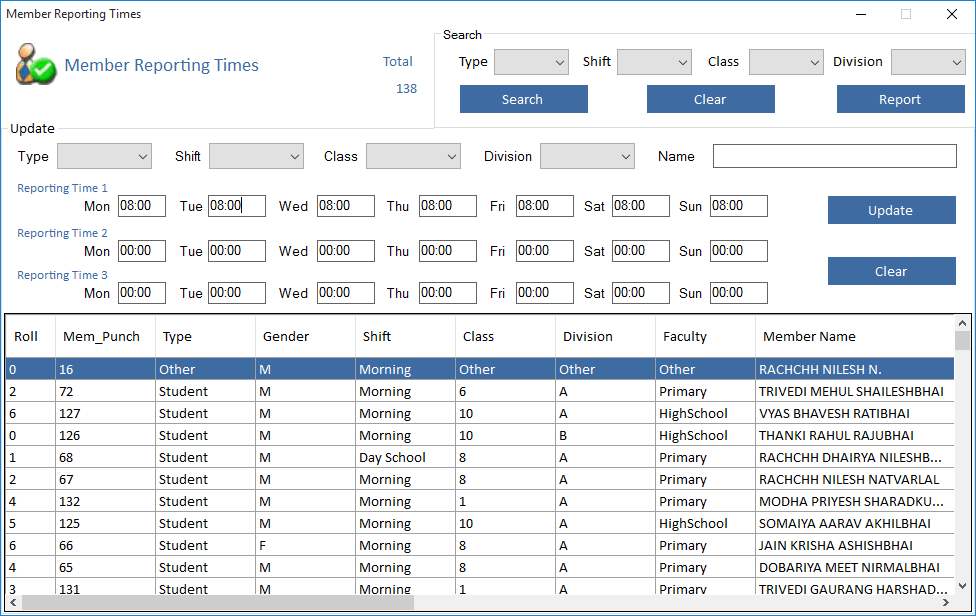Expand the Search Shift dropdown

(x=654, y=62)
